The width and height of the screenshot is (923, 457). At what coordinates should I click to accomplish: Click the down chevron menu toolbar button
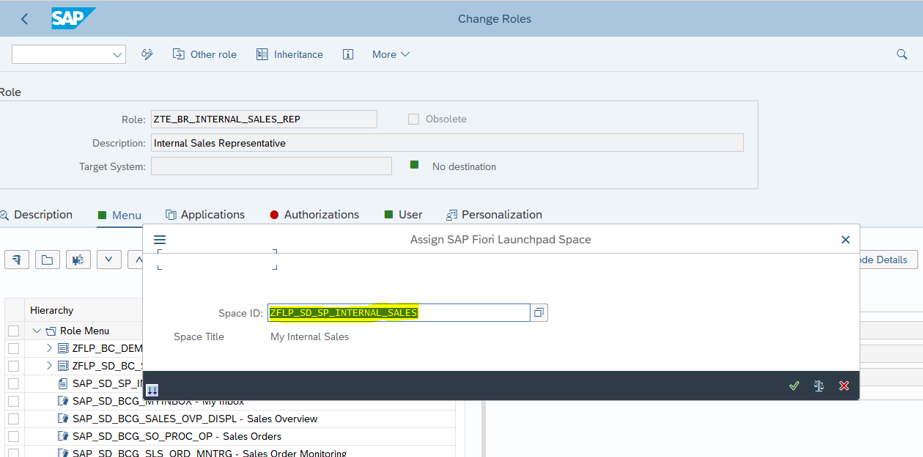108,259
